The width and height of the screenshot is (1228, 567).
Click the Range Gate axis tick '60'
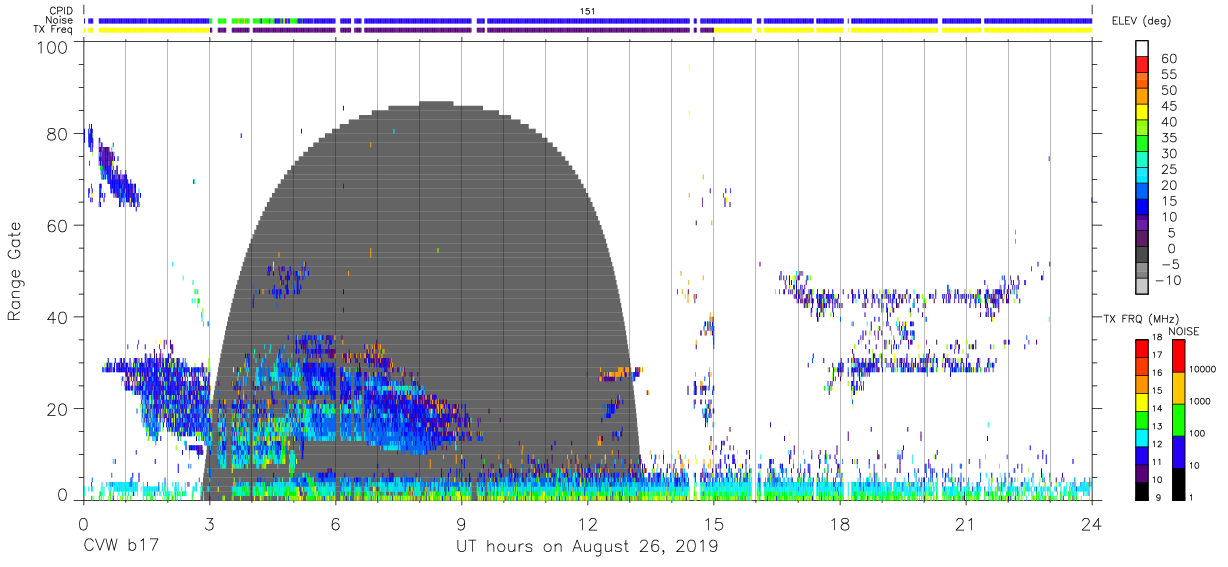point(58,226)
